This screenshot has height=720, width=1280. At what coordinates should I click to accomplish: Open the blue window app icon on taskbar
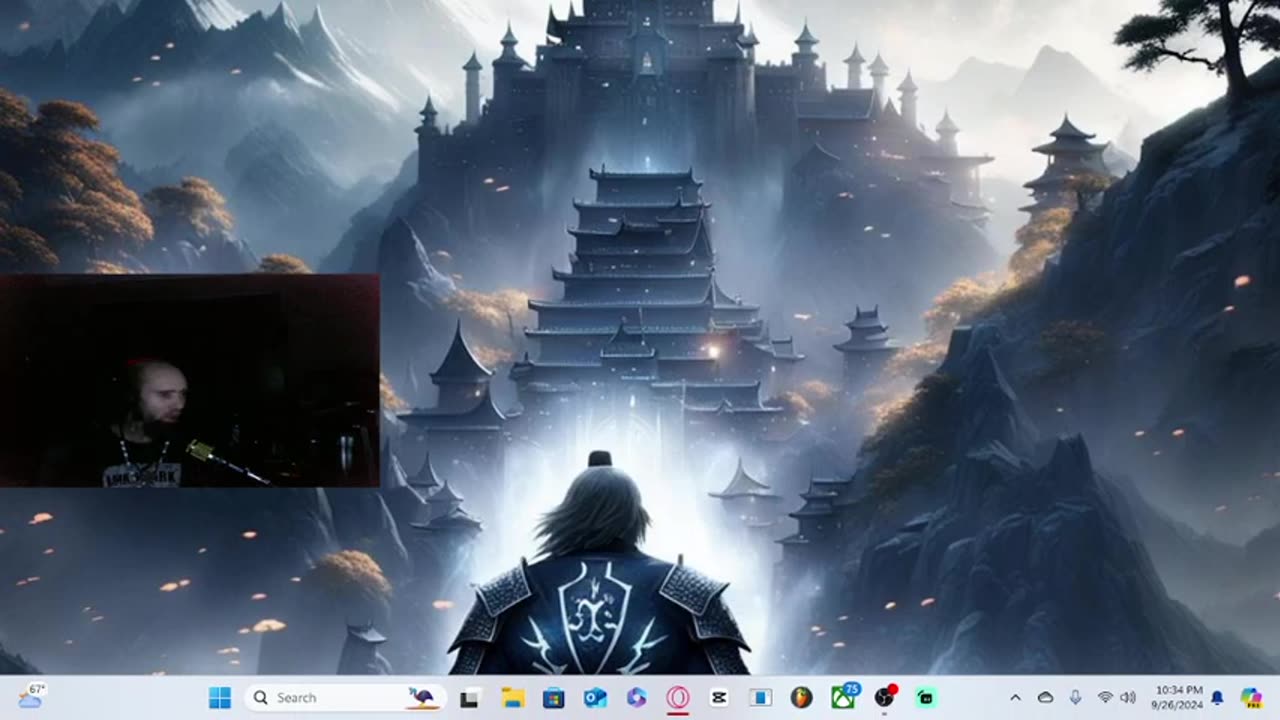coord(761,698)
